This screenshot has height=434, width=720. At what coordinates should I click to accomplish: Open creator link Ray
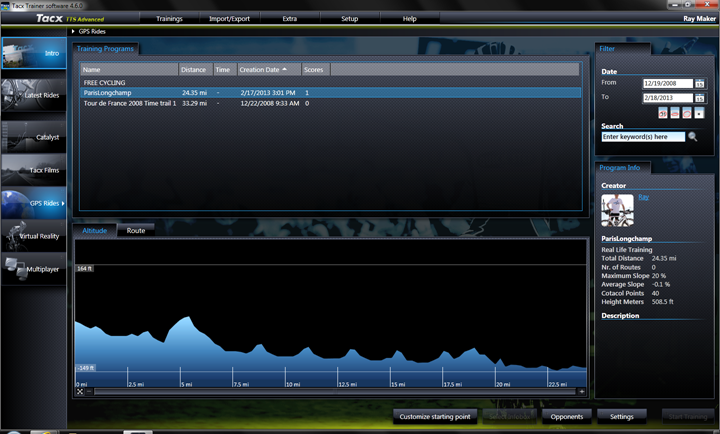643,197
